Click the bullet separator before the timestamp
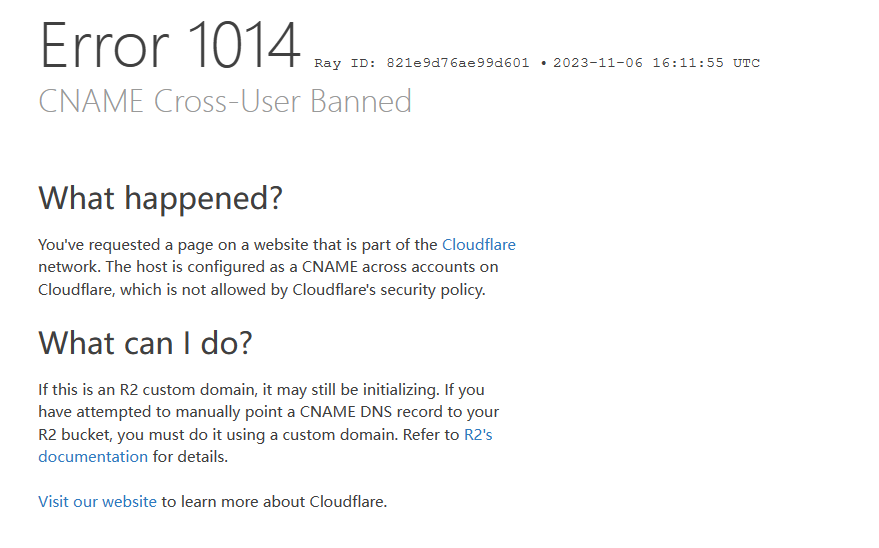This screenshot has width=879, height=548. coord(543,63)
